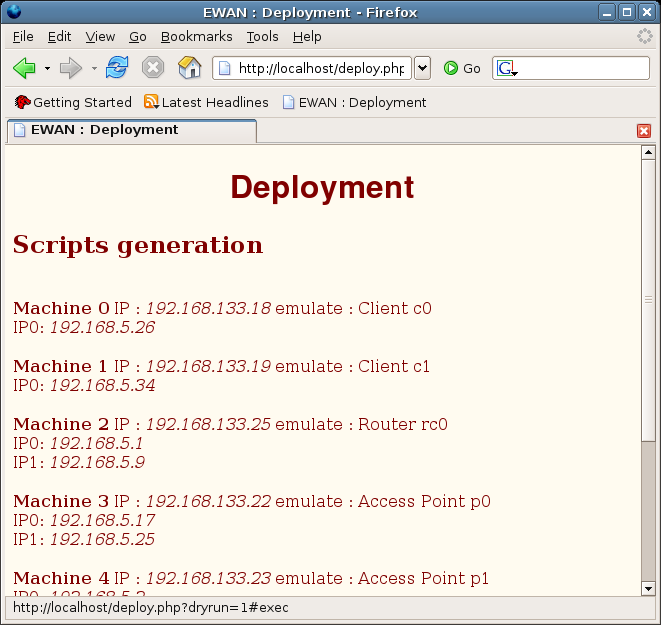Click the Stop loading icon

pyautogui.click(x=153, y=67)
